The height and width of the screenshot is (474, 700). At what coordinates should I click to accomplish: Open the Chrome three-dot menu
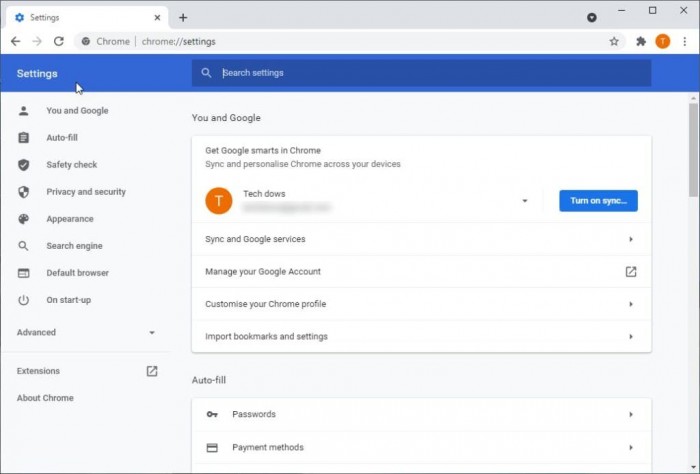point(684,41)
